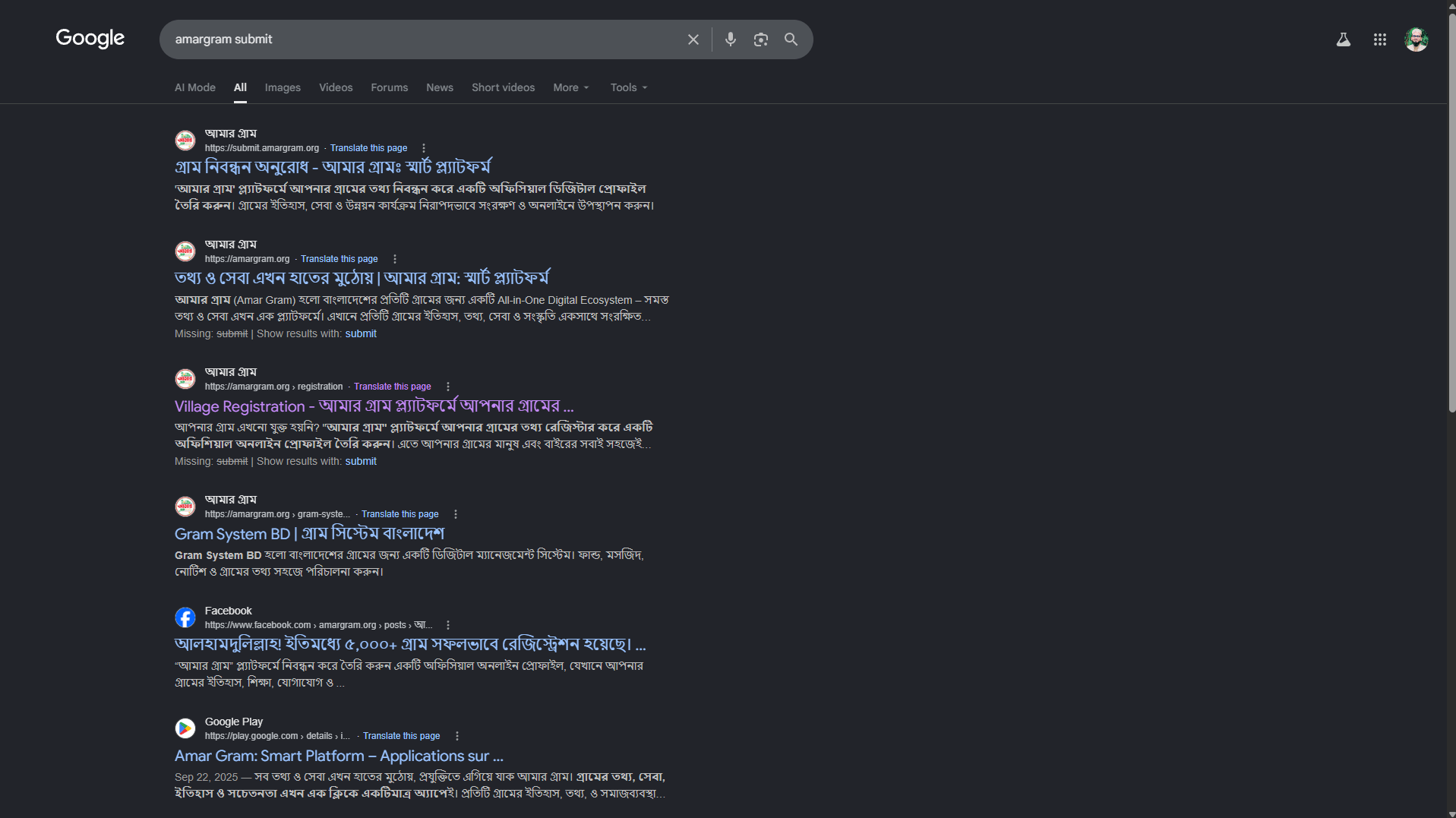Switch to the Forums tab
The image size is (1456, 818).
point(389,87)
